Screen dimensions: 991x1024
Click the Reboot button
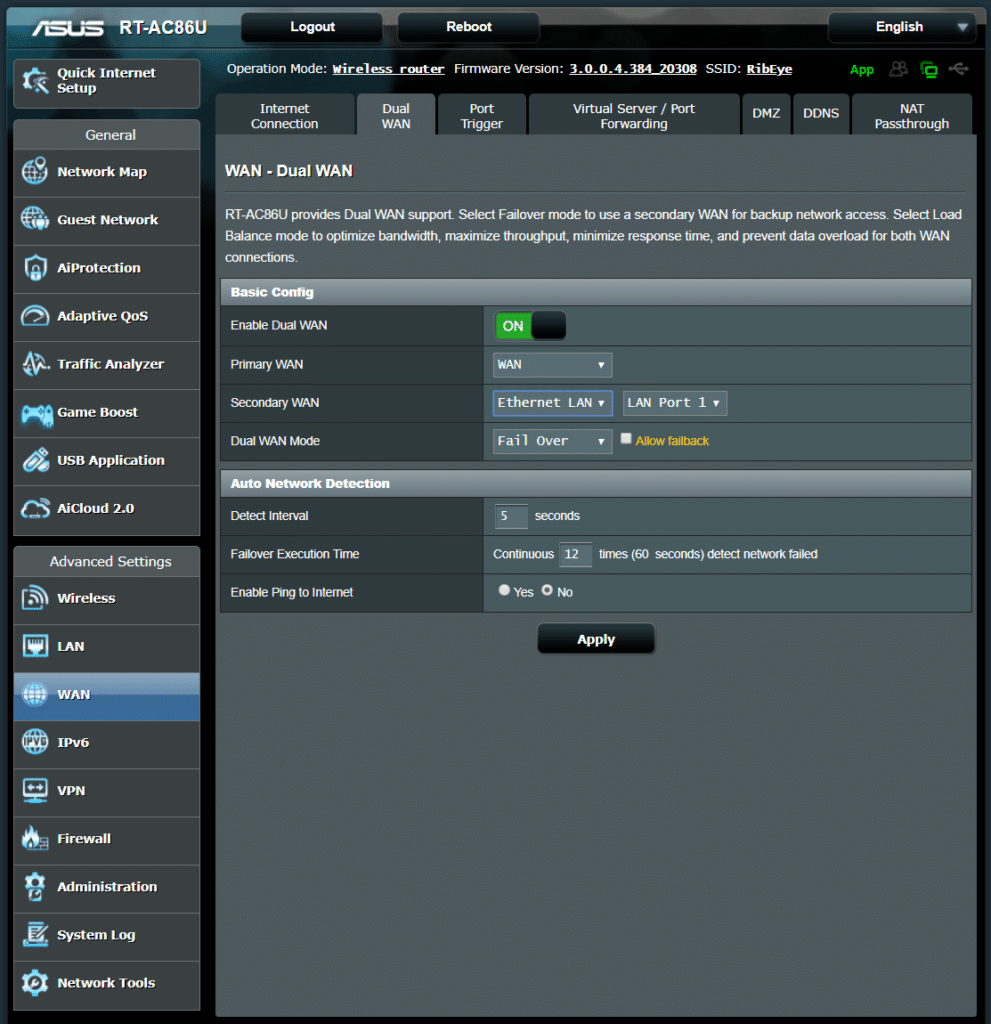[x=468, y=27]
